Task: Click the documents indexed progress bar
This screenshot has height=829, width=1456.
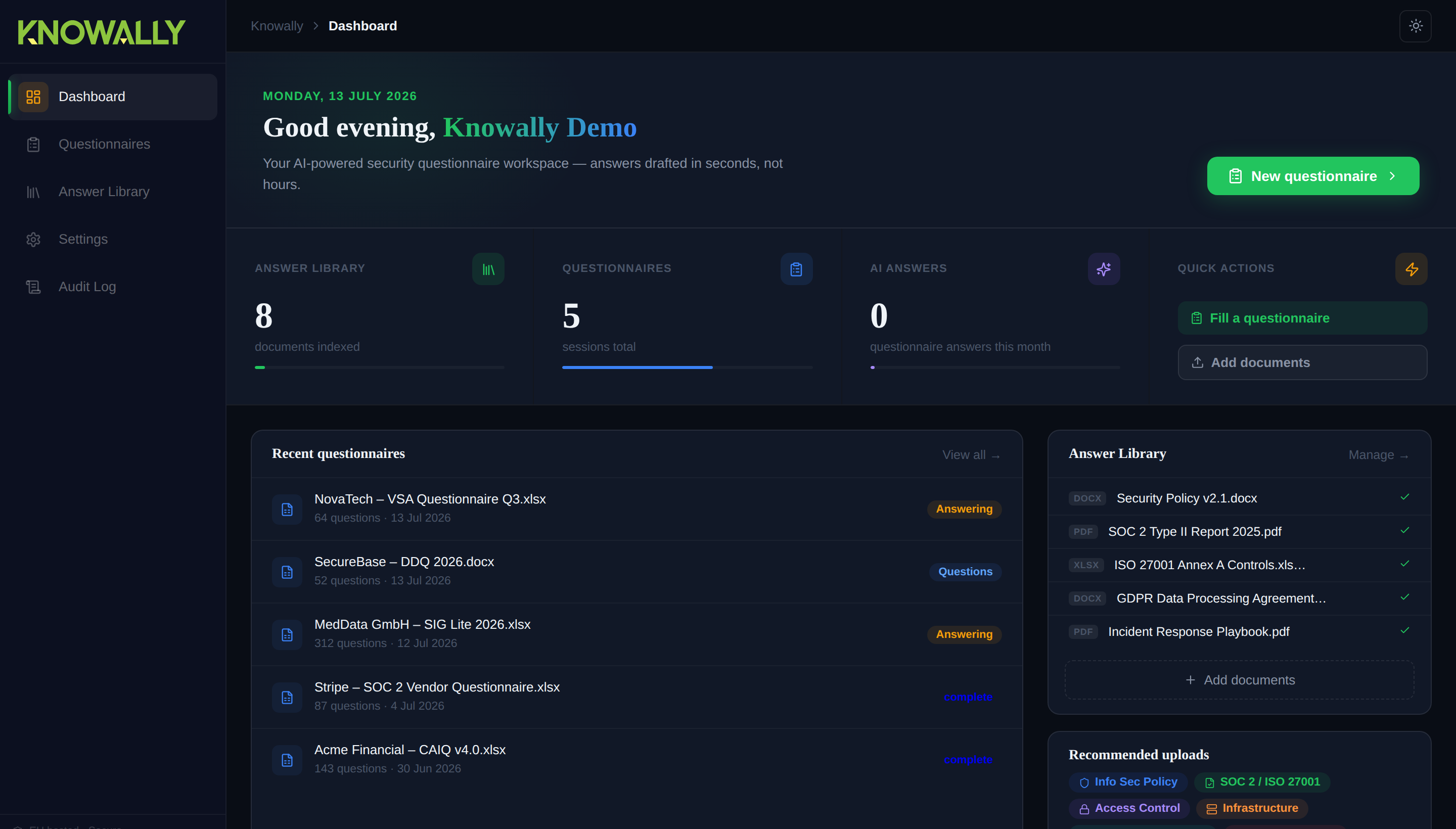Action: (379, 368)
